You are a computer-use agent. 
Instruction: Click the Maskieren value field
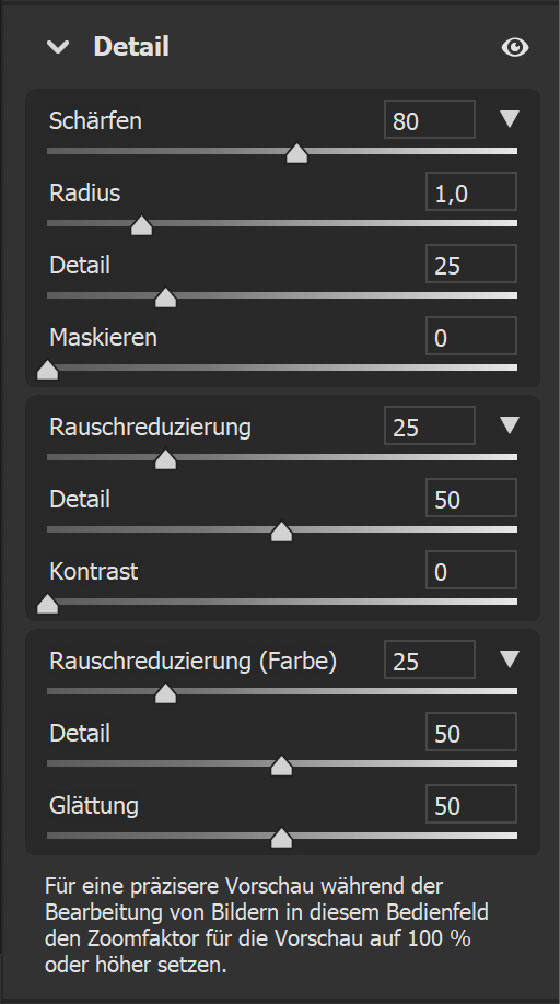[x=471, y=336]
